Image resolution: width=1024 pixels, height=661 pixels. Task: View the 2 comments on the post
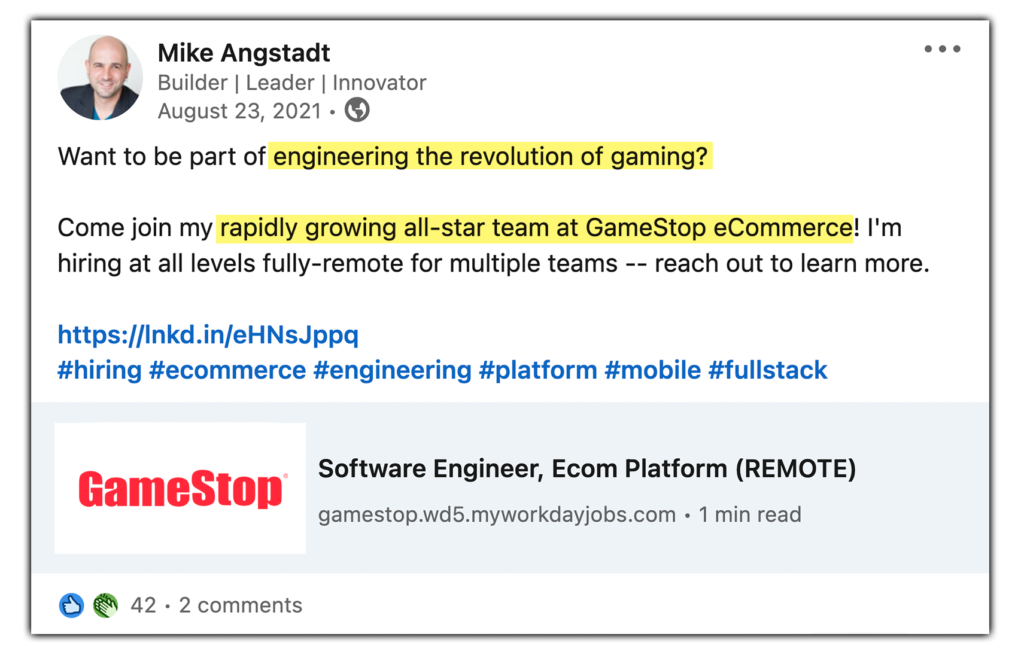coord(239,605)
